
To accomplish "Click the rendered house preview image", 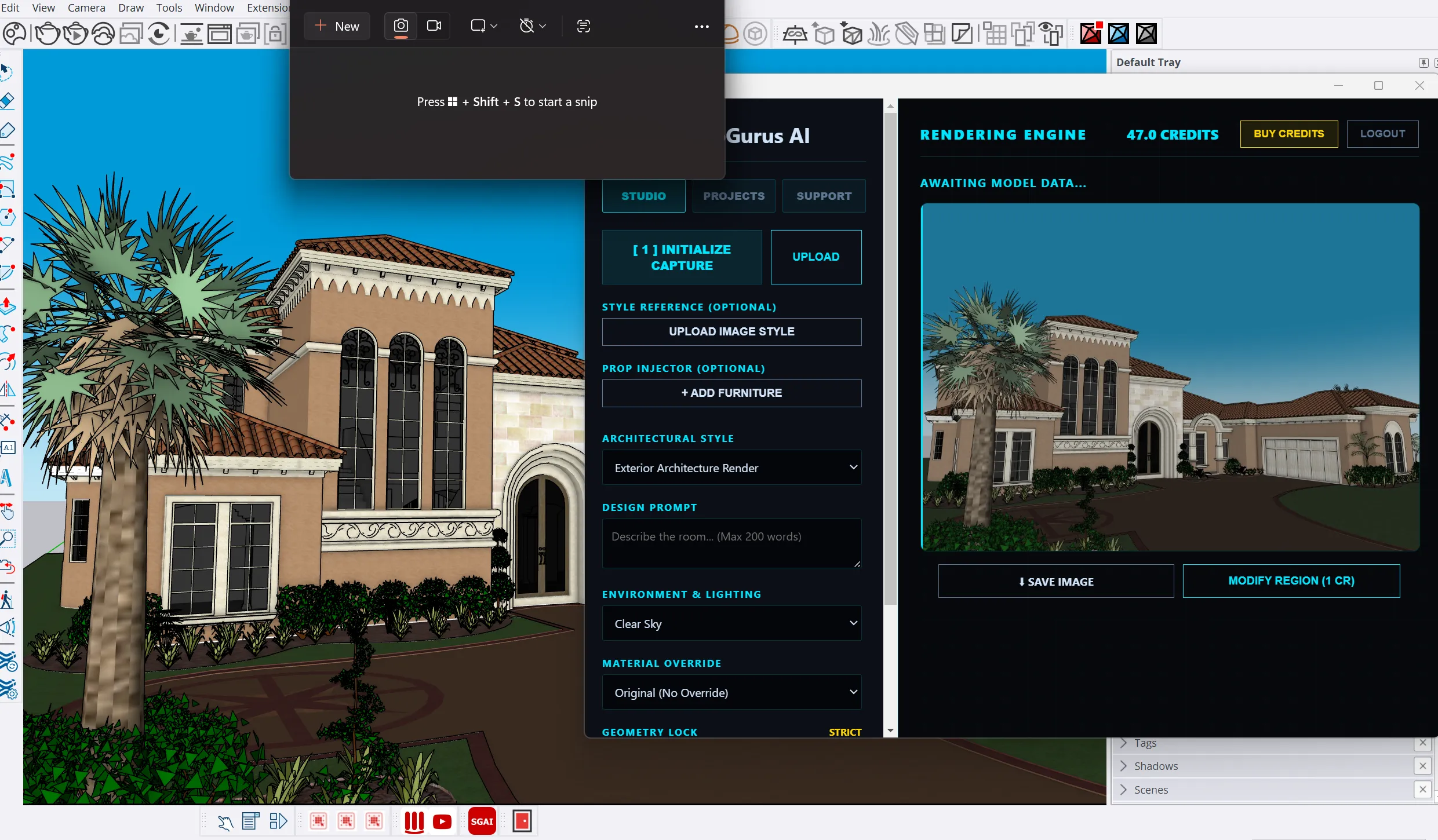I will pyautogui.click(x=1170, y=377).
